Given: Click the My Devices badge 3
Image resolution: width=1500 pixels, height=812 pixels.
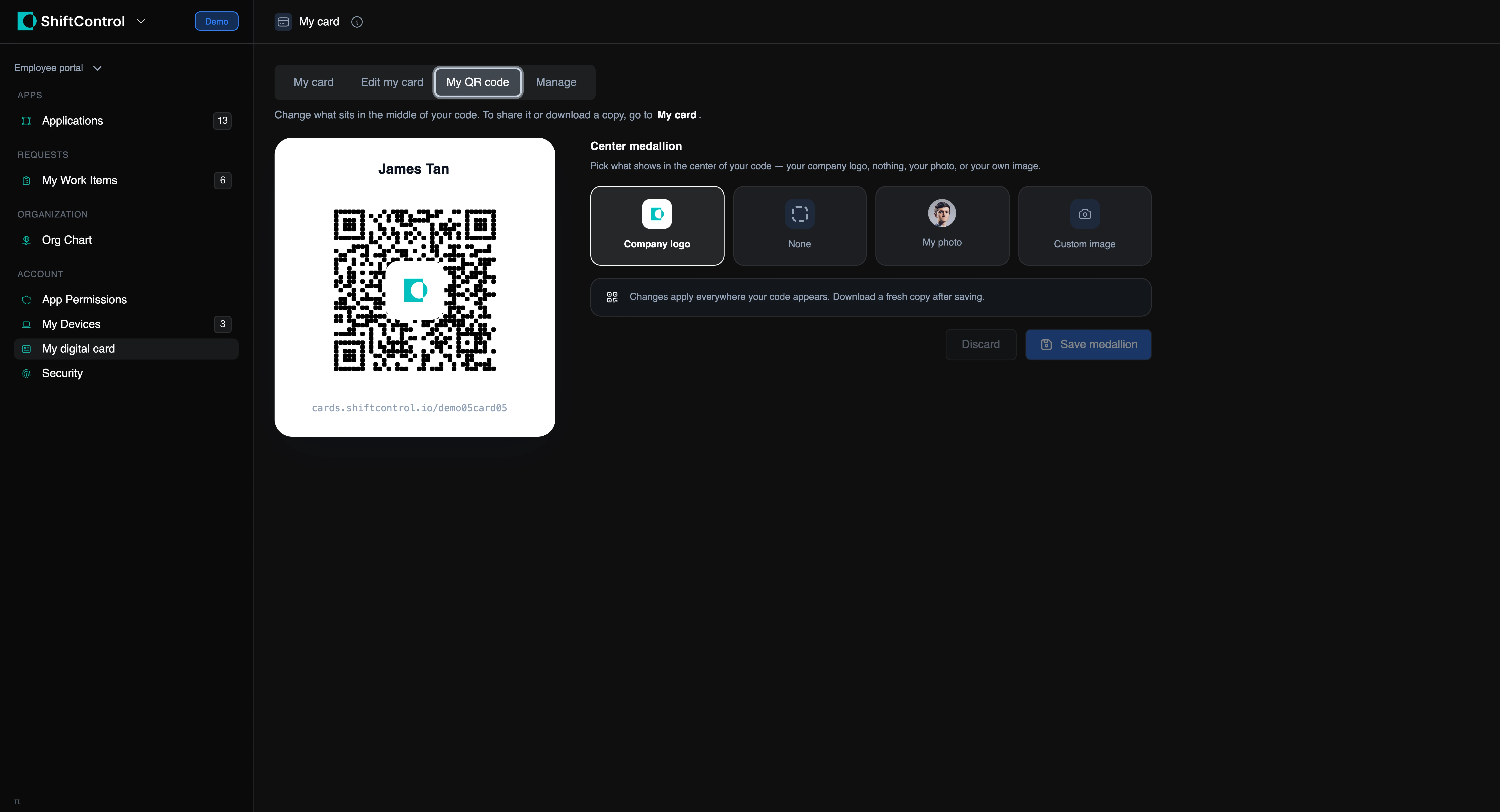Looking at the screenshot, I should coord(222,324).
